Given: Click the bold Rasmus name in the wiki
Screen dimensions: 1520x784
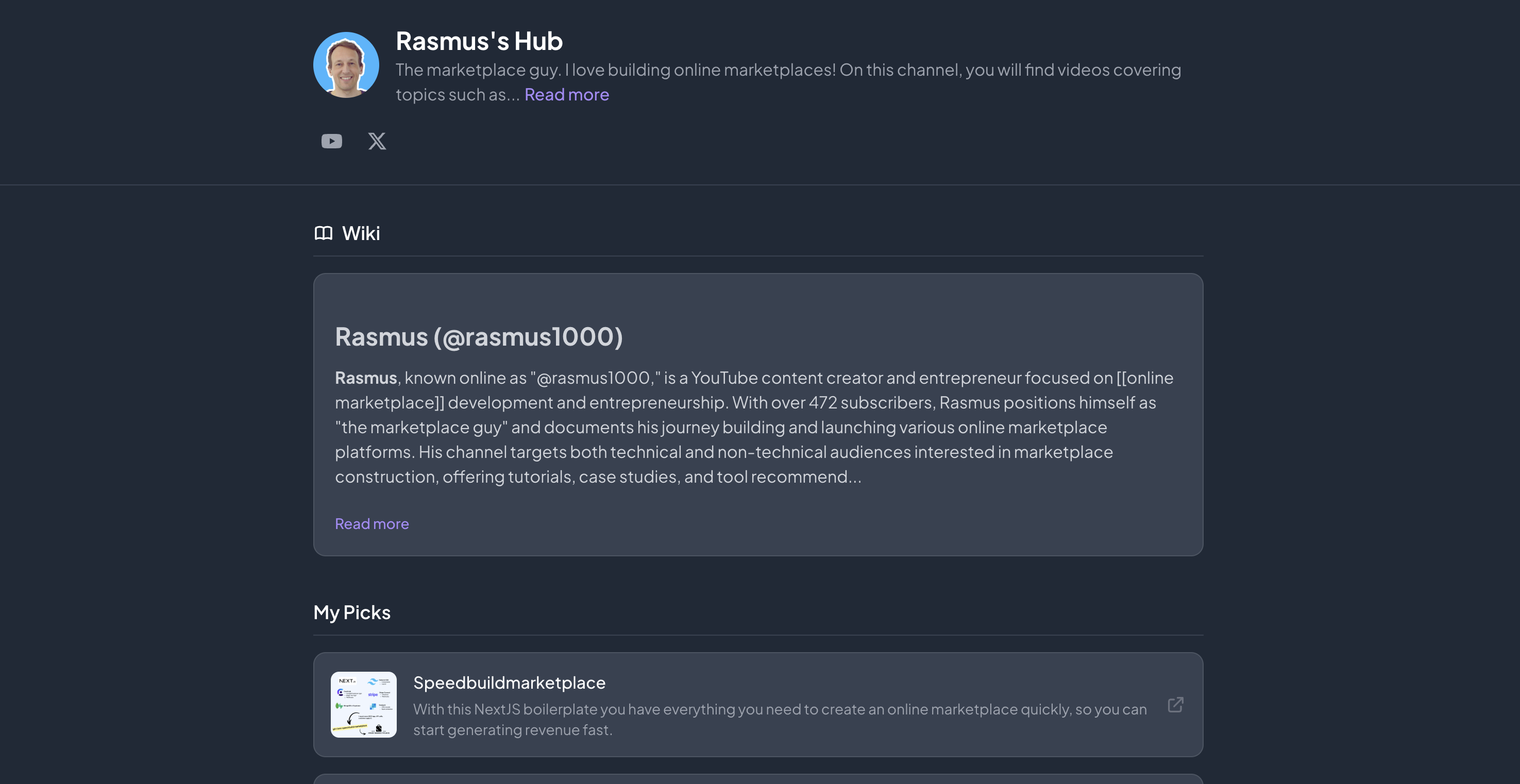Looking at the screenshot, I should click(x=366, y=378).
